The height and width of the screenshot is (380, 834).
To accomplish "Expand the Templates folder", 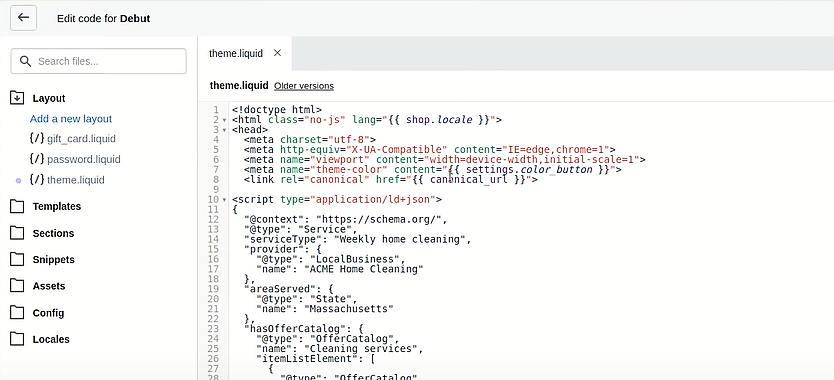I will pyautogui.click(x=56, y=206).
